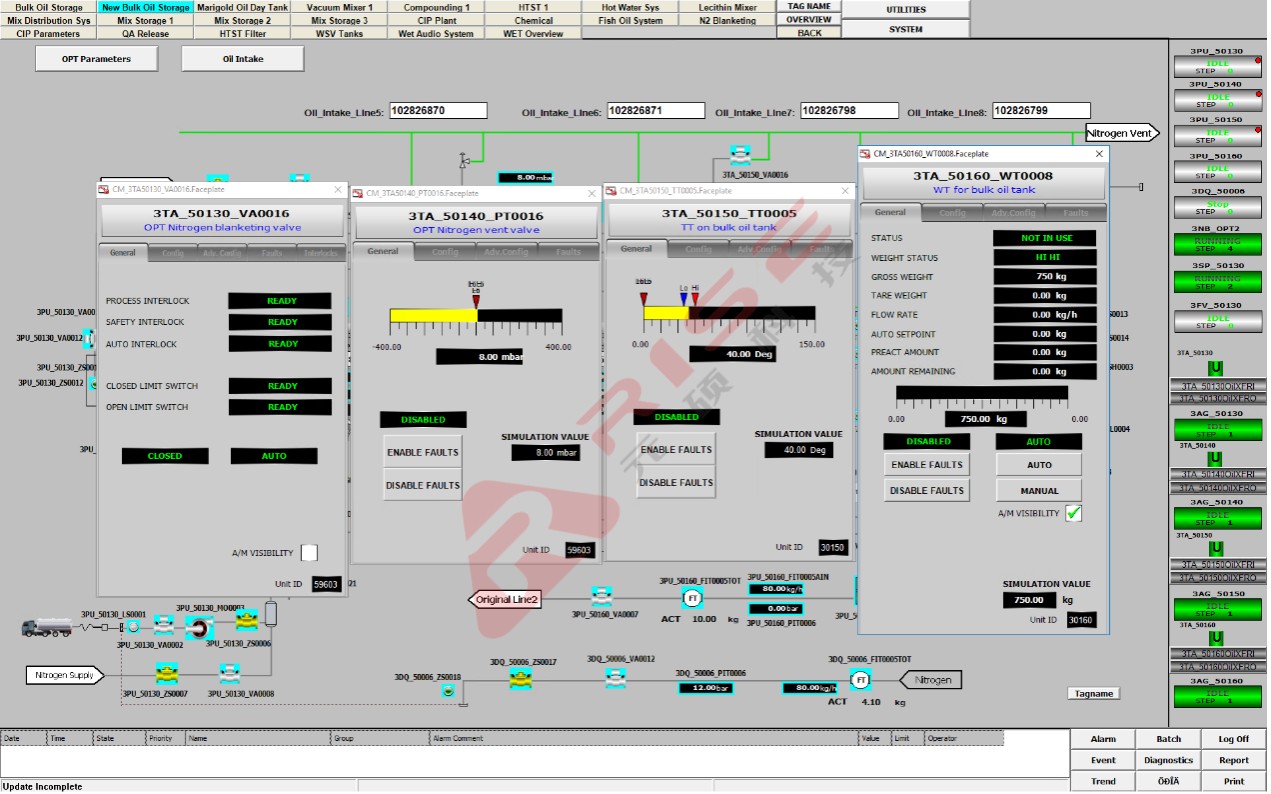Viewport: 1271px width, 794px height.
Task: Click flow transmitter 3DQ_50006_FIT0005TOT icon
Action: click(x=860, y=680)
